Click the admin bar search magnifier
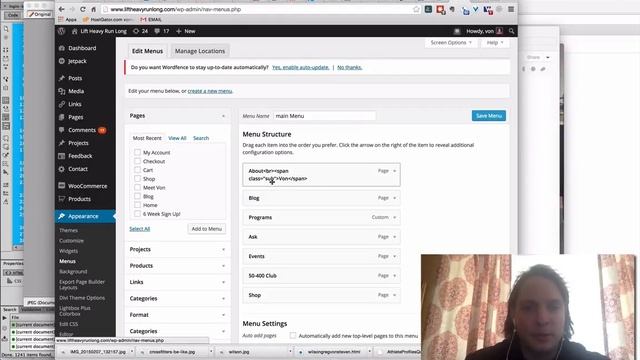This screenshot has width=640, height=360. coord(511,31)
